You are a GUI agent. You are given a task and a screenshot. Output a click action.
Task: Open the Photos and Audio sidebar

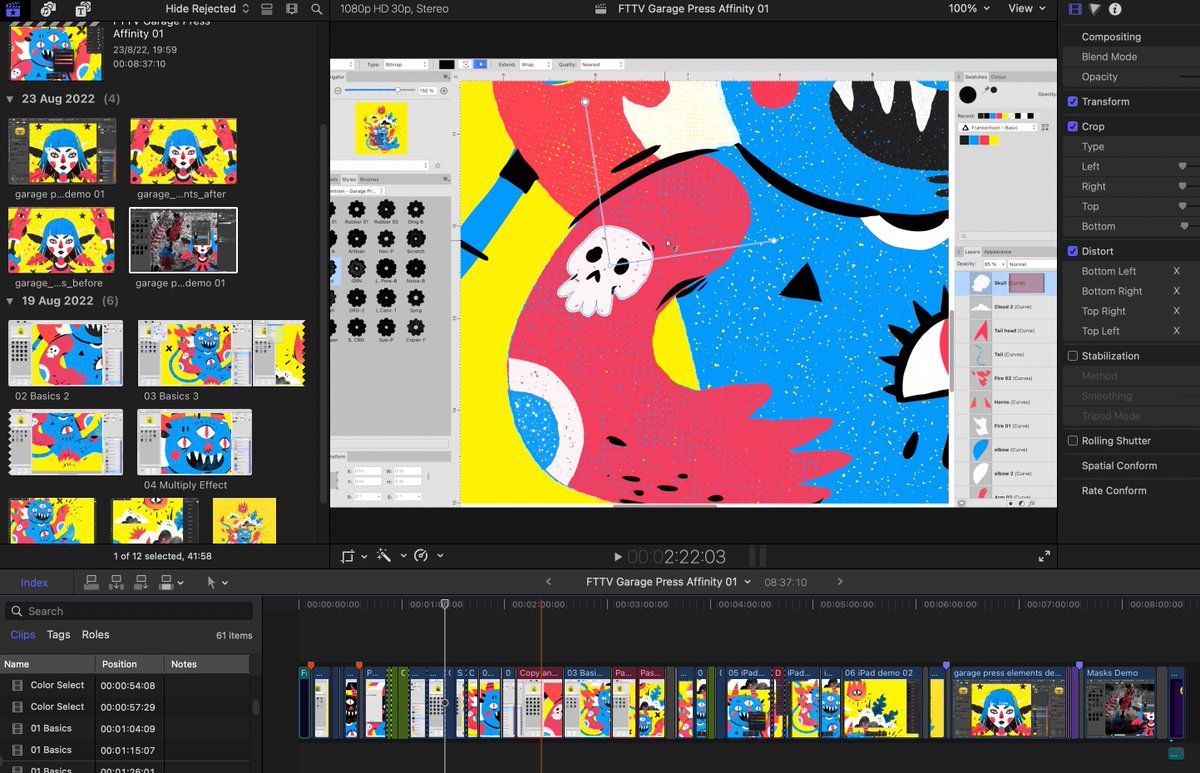pyautogui.click(x=49, y=8)
